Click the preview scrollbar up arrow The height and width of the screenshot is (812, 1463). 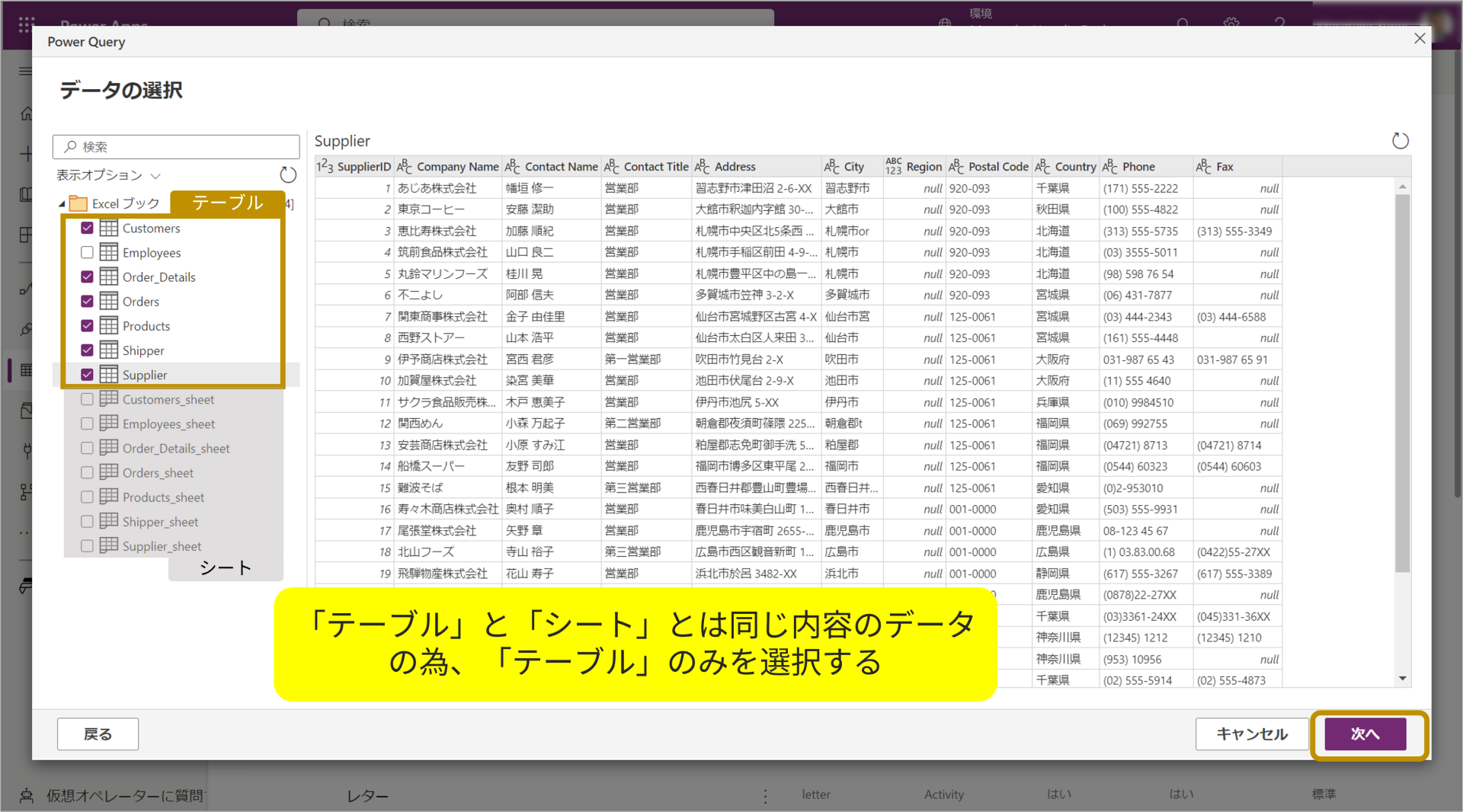click(1402, 187)
